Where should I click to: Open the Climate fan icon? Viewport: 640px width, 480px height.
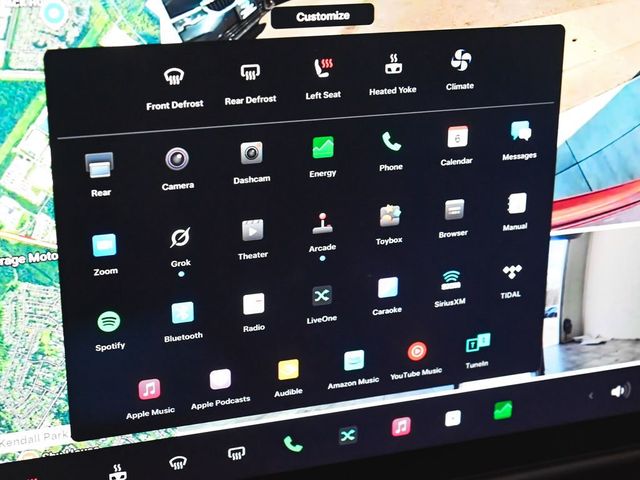tap(461, 60)
